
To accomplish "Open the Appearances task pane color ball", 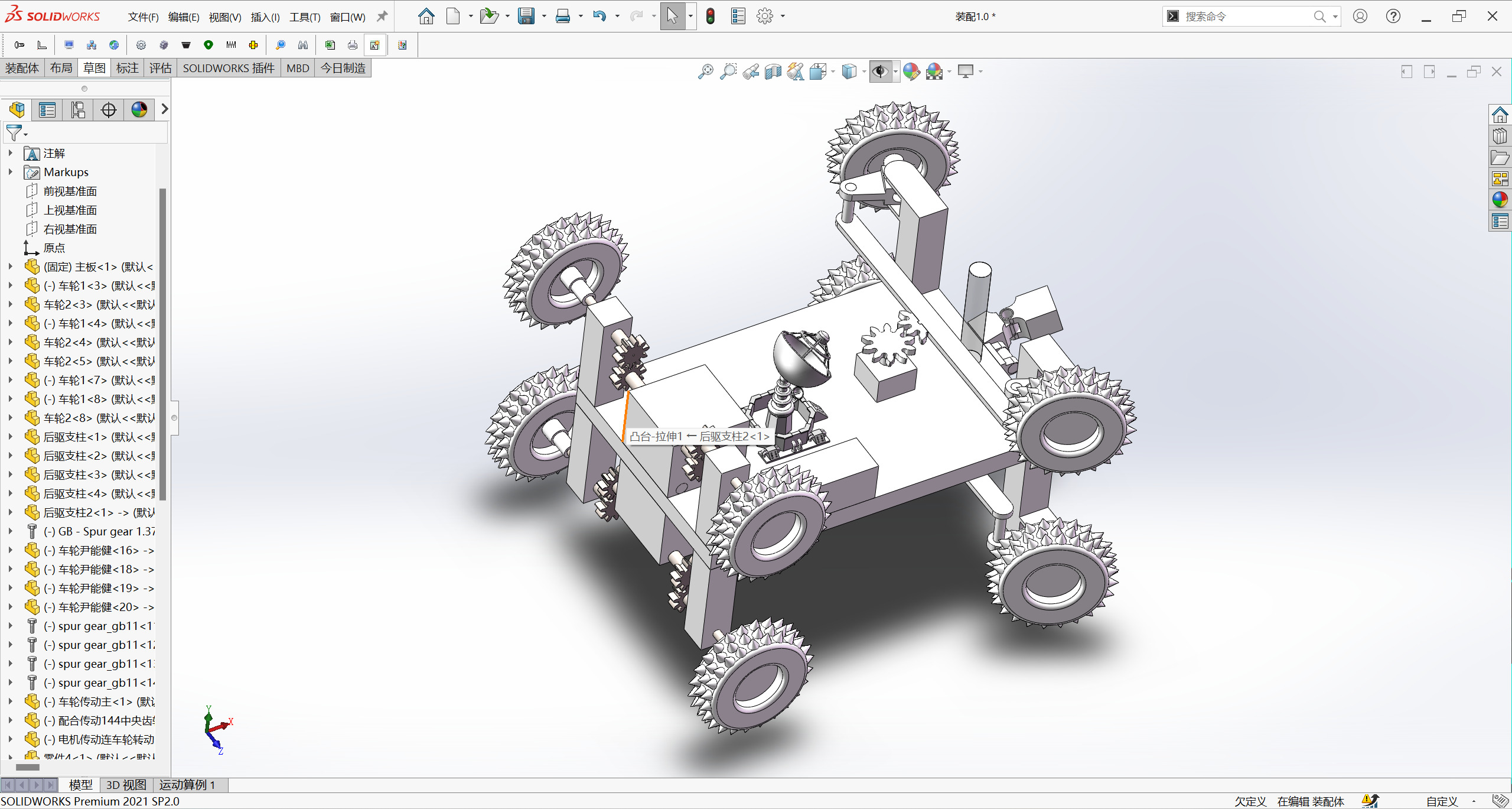I will point(1500,200).
